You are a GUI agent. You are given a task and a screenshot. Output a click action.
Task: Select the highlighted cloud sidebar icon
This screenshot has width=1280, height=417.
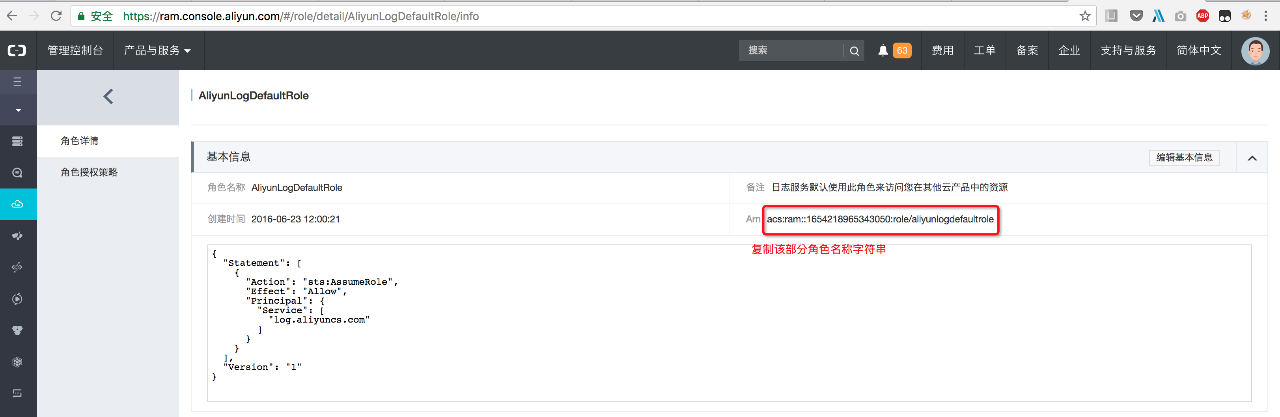point(17,204)
